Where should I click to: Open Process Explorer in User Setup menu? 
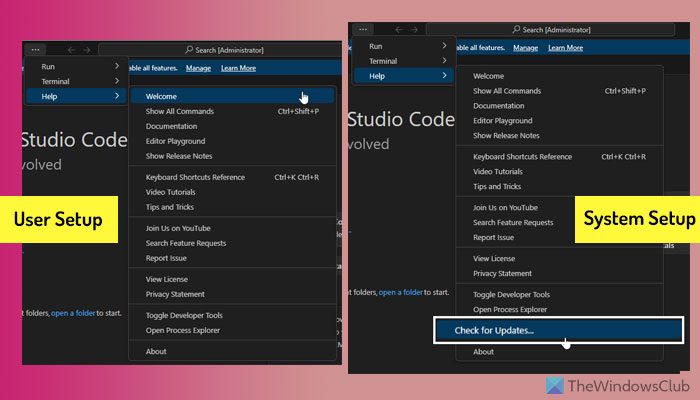click(232, 330)
